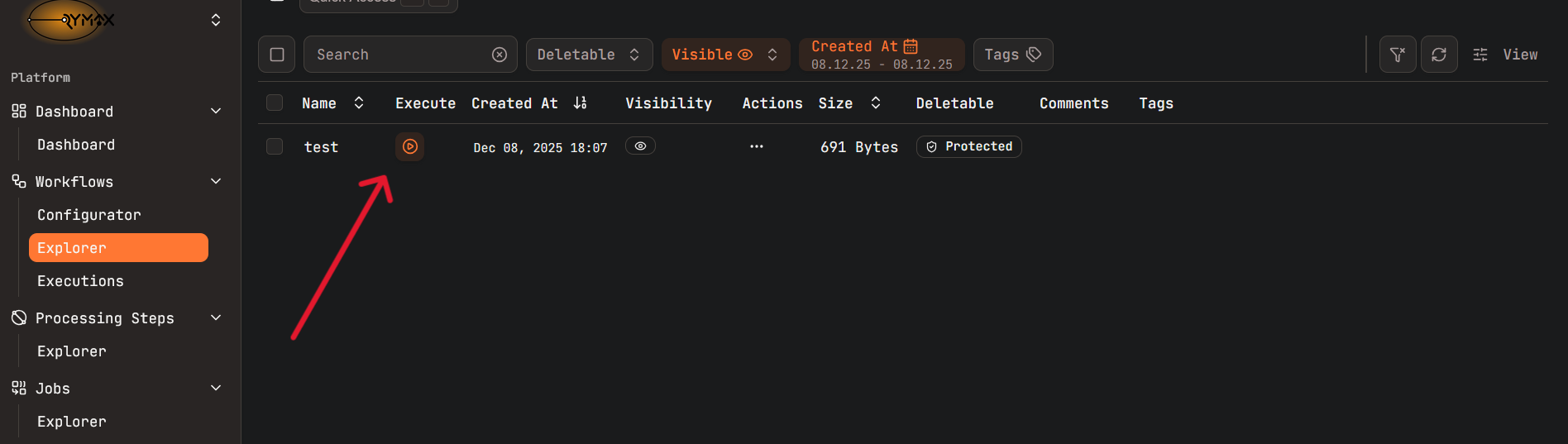Toggle visibility eye for test row
1568x444 pixels.
click(640, 146)
